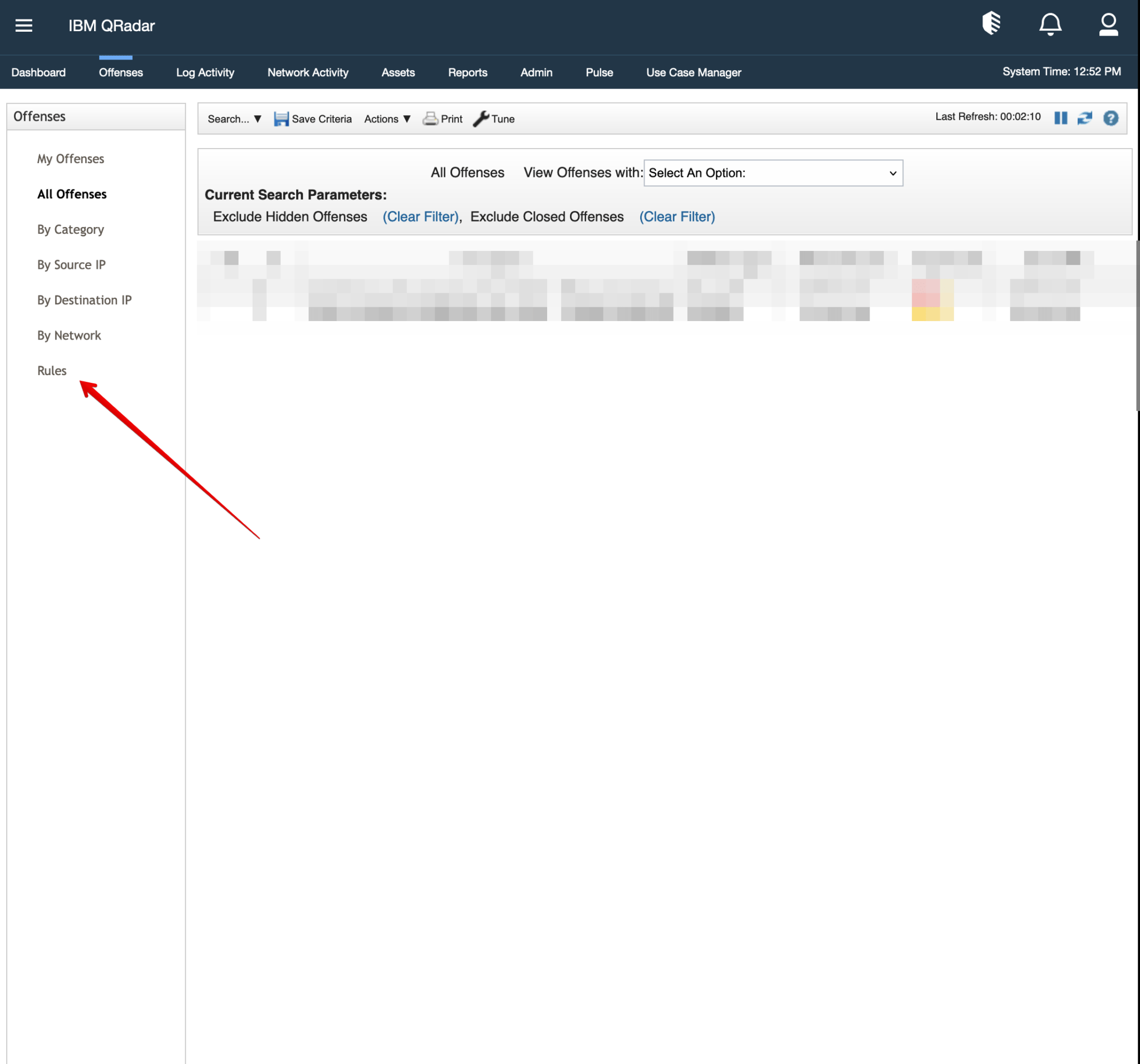Image resolution: width=1140 pixels, height=1064 pixels.
Task: Clear the Exclude Closed Offenses filter
Action: tap(677, 216)
